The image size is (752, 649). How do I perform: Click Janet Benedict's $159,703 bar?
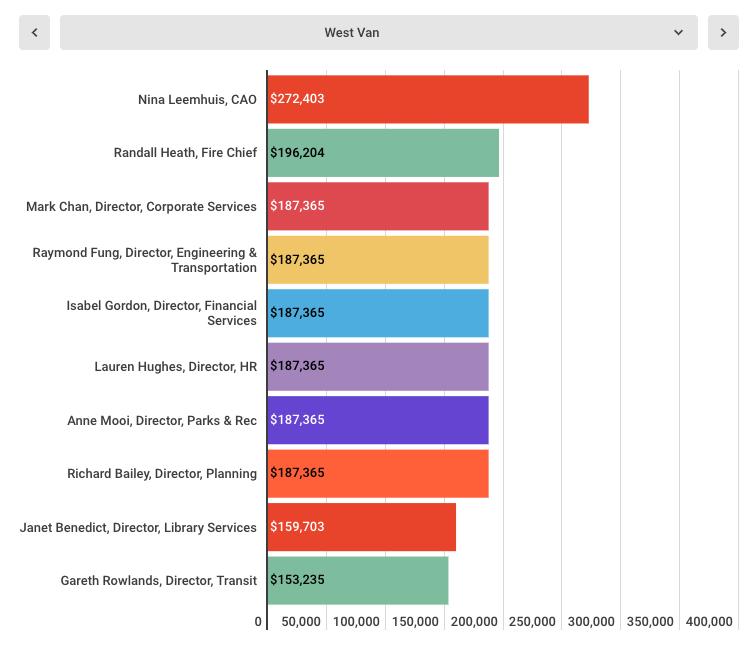[362, 527]
